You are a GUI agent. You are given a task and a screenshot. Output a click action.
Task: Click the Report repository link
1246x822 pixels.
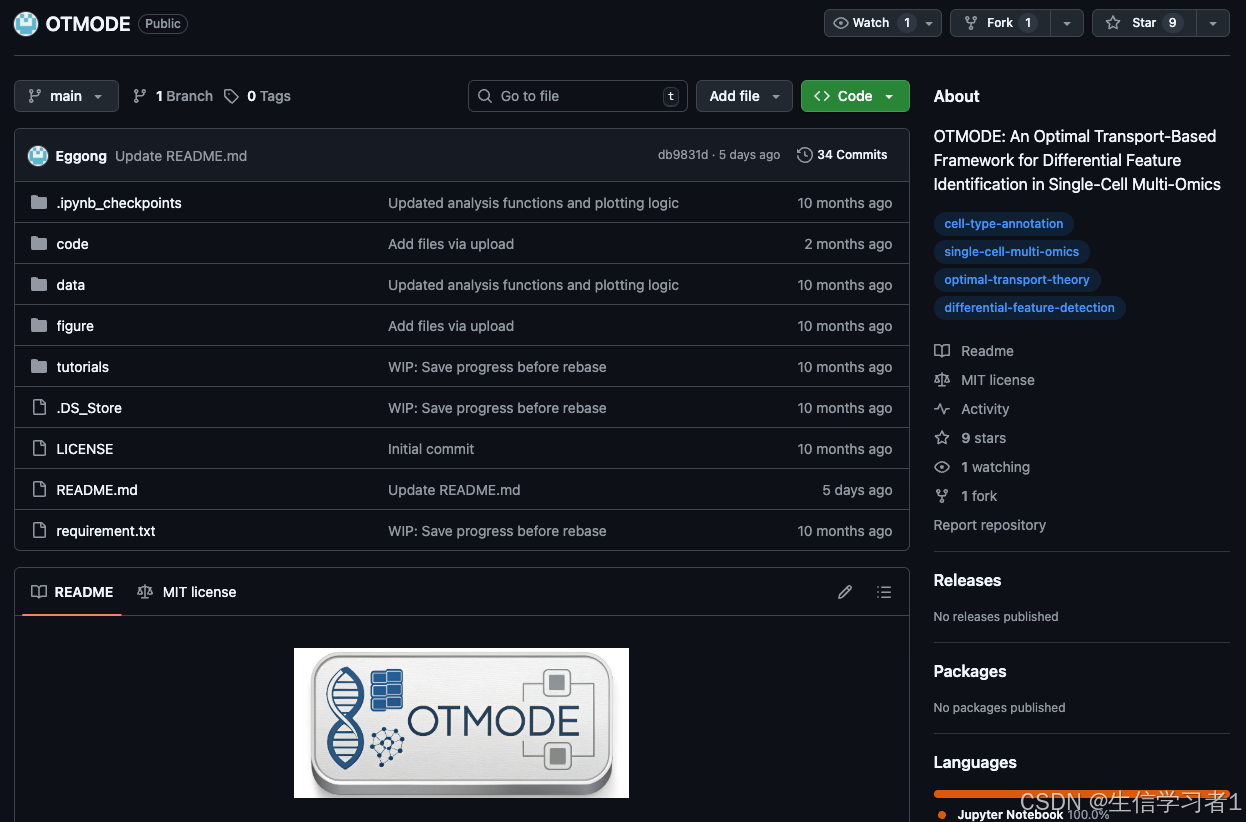point(990,525)
